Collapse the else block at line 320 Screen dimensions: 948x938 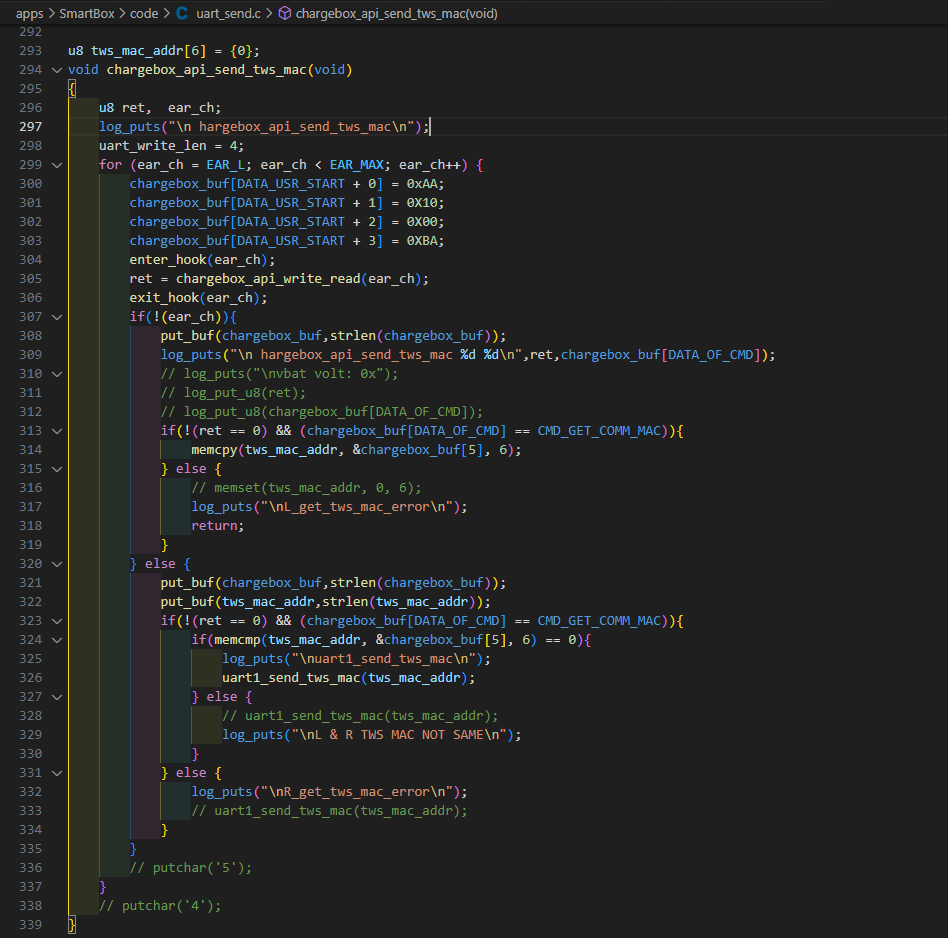(57, 564)
